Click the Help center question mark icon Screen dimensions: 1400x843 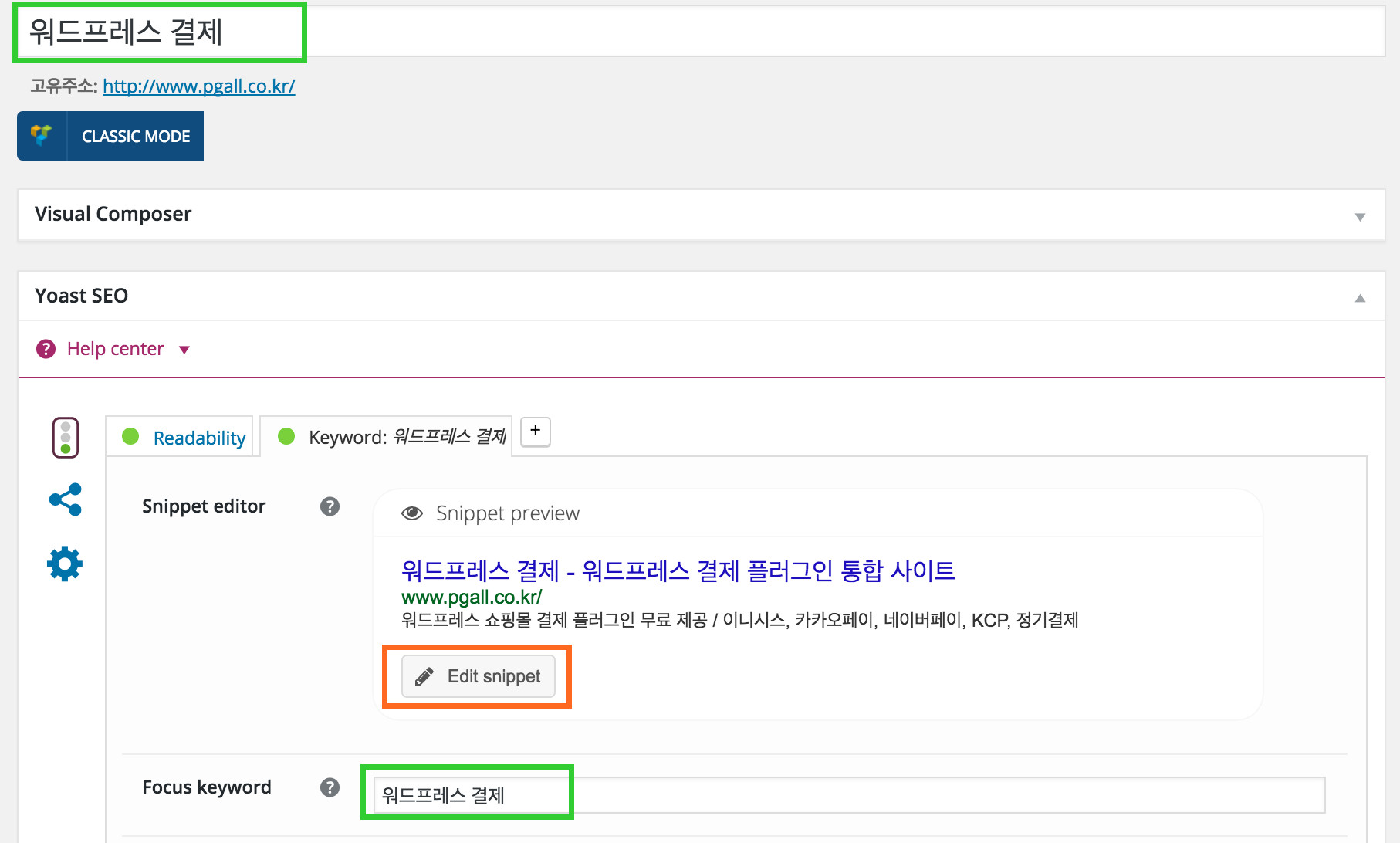pos(46,349)
